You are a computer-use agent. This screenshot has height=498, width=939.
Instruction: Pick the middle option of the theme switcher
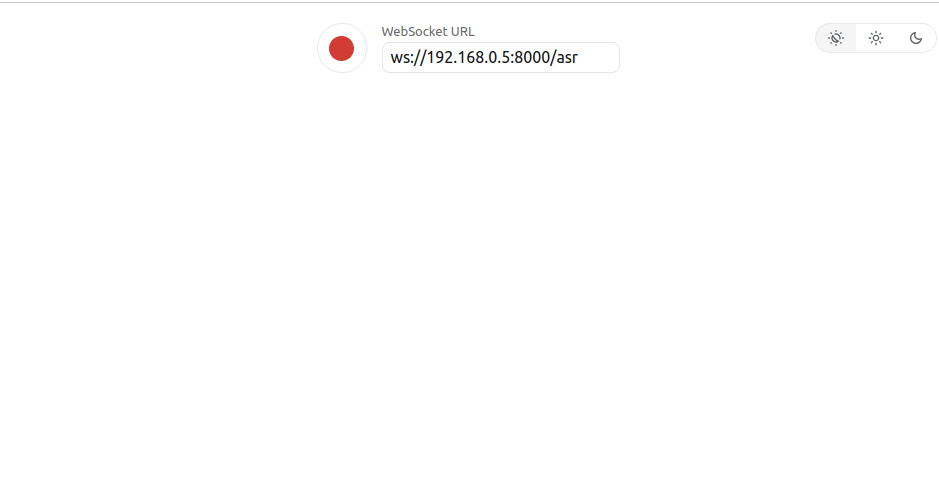click(876, 38)
